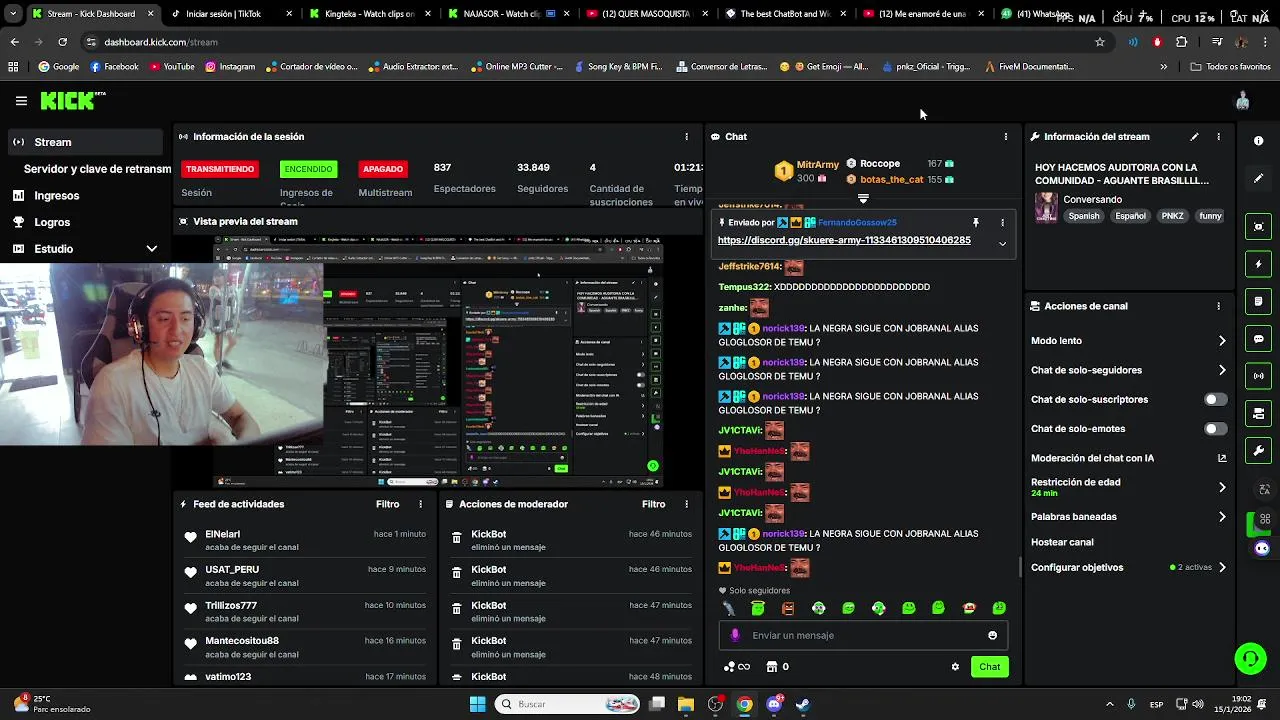
Task: Open stream information three-dot menu
Action: 1218,136
